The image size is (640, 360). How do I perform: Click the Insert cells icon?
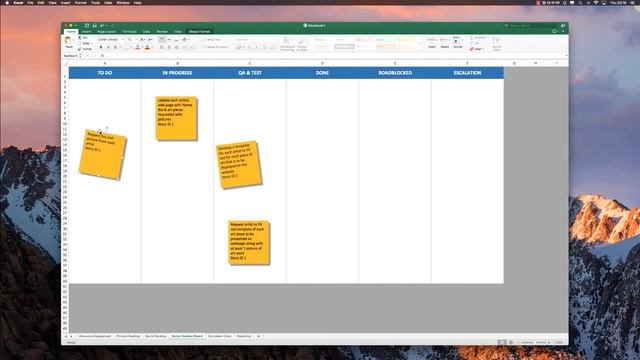pos(431,41)
